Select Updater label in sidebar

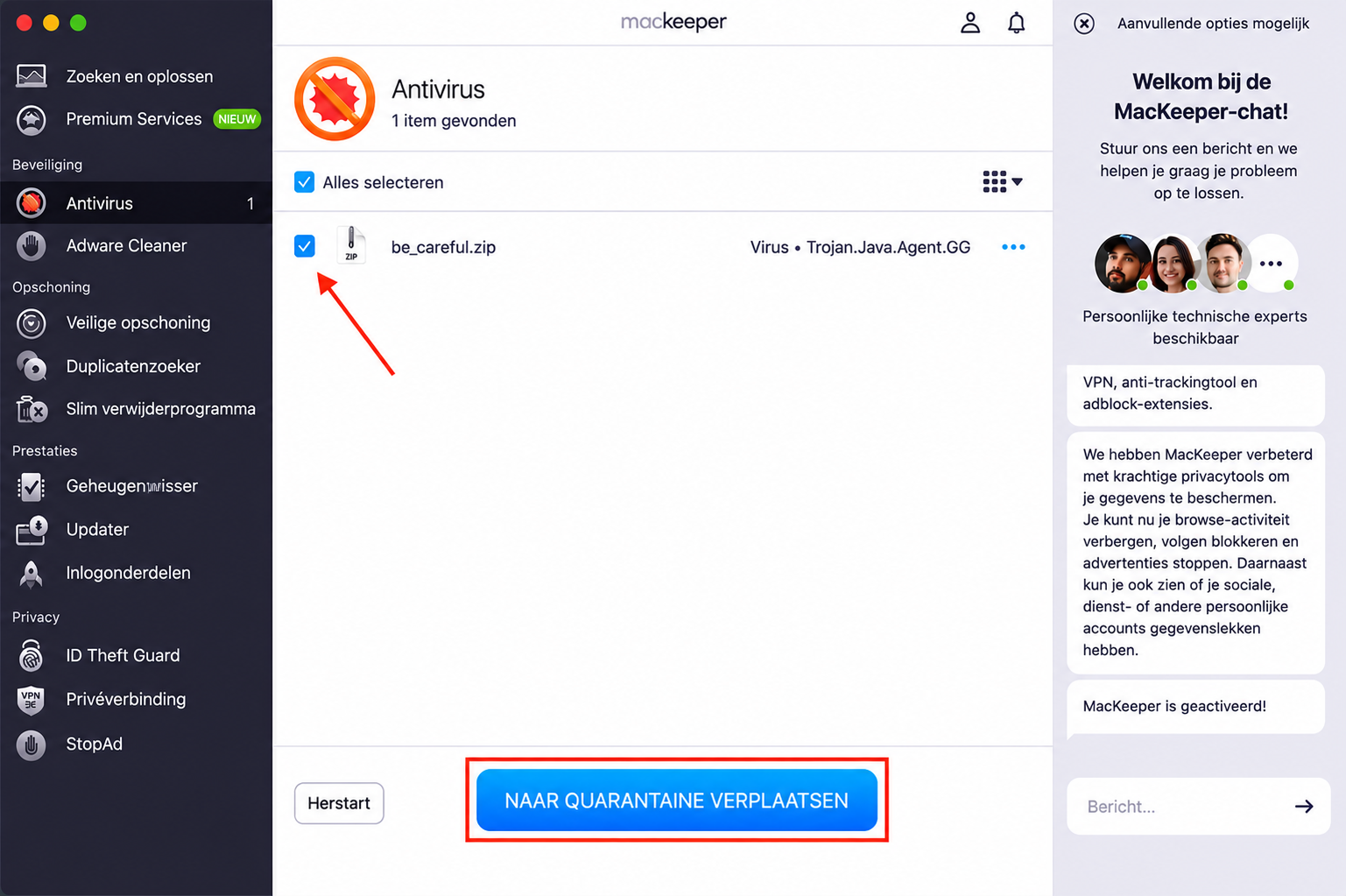97,529
